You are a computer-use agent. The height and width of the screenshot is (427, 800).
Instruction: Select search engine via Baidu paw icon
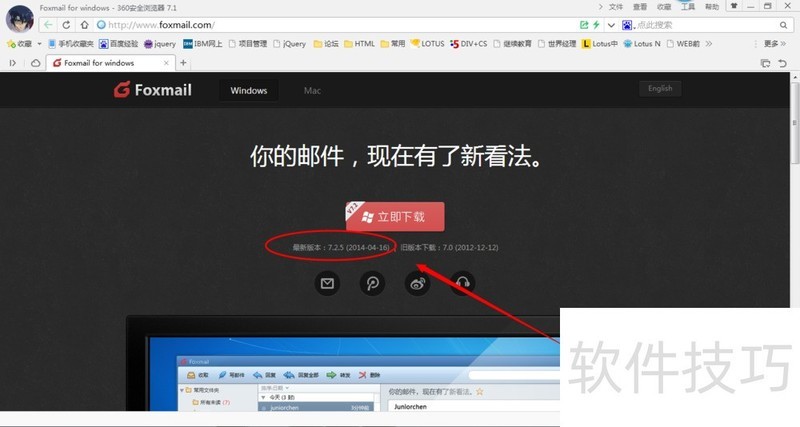(x=627, y=24)
